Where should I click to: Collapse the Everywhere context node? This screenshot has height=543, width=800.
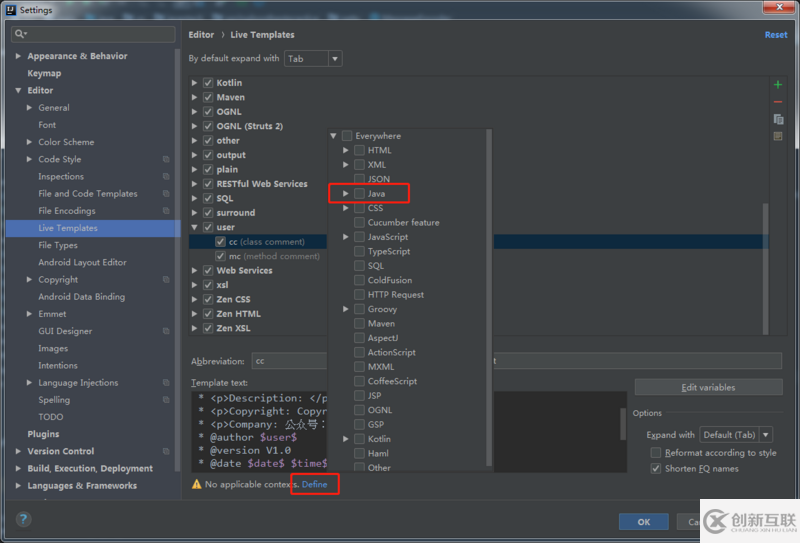(x=333, y=136)
